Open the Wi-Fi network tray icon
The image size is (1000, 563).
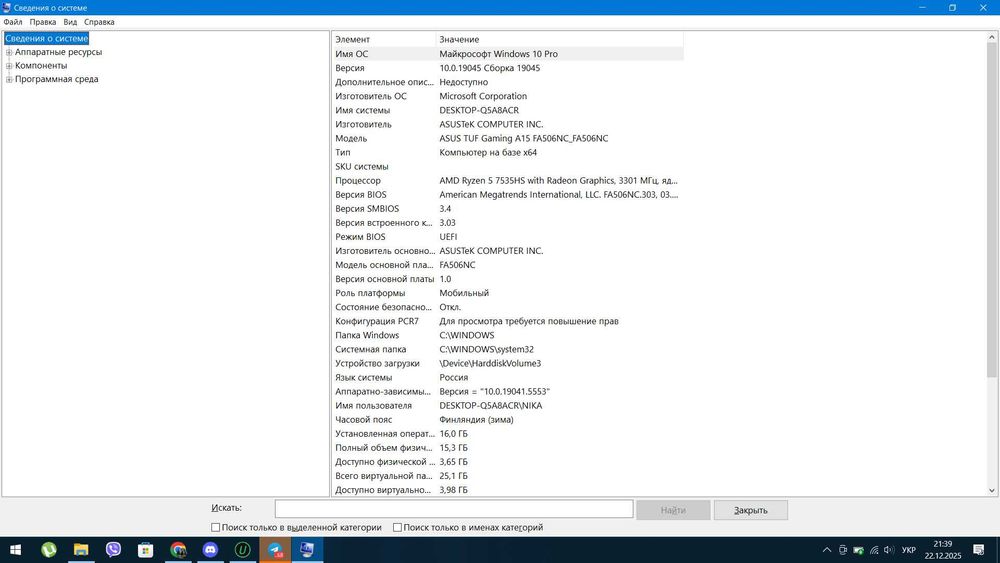pyautogui.click(x=874, y=550)
